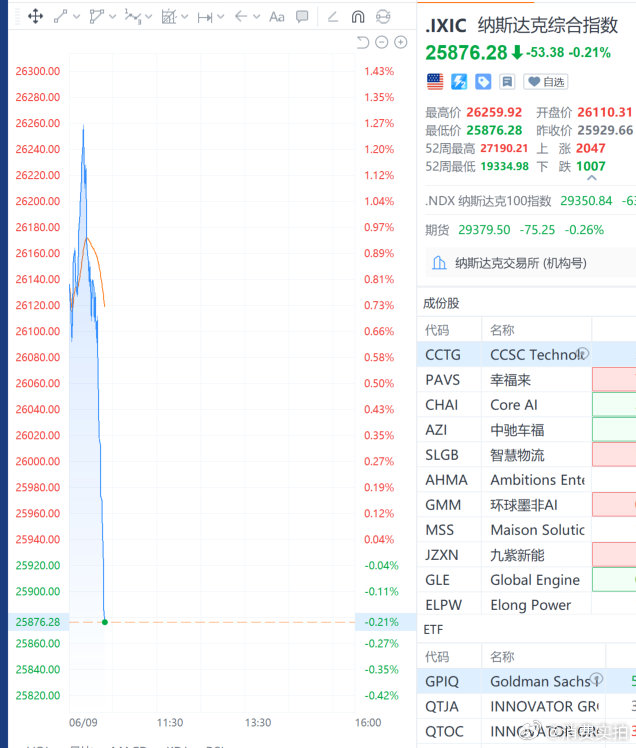Image resolution: width=636 pixels, height=748 pixels.
Task: Select the move/pan cross-arrow tool
Action: point(36,17)
